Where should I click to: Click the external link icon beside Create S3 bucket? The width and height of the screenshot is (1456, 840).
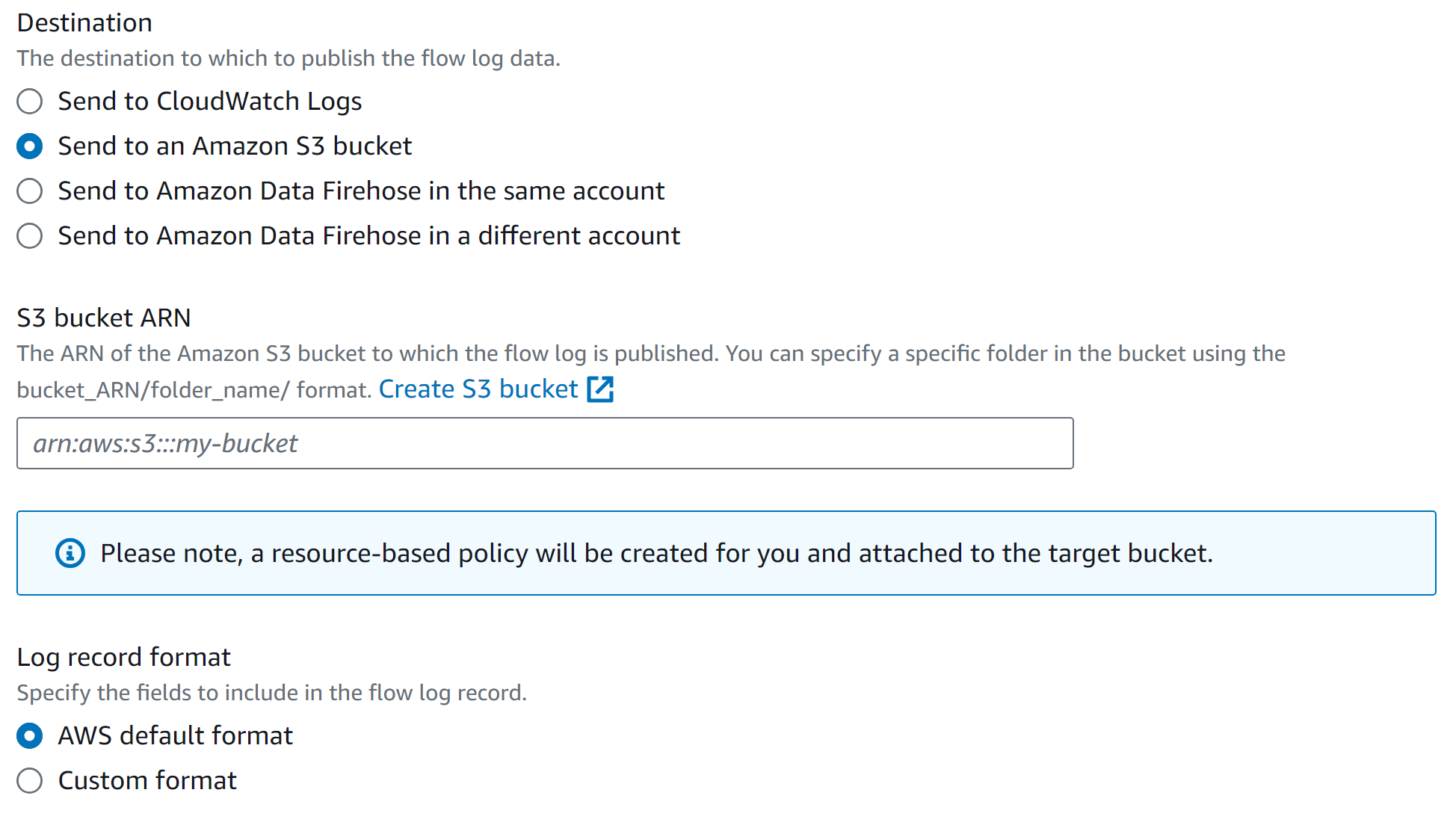600,389
